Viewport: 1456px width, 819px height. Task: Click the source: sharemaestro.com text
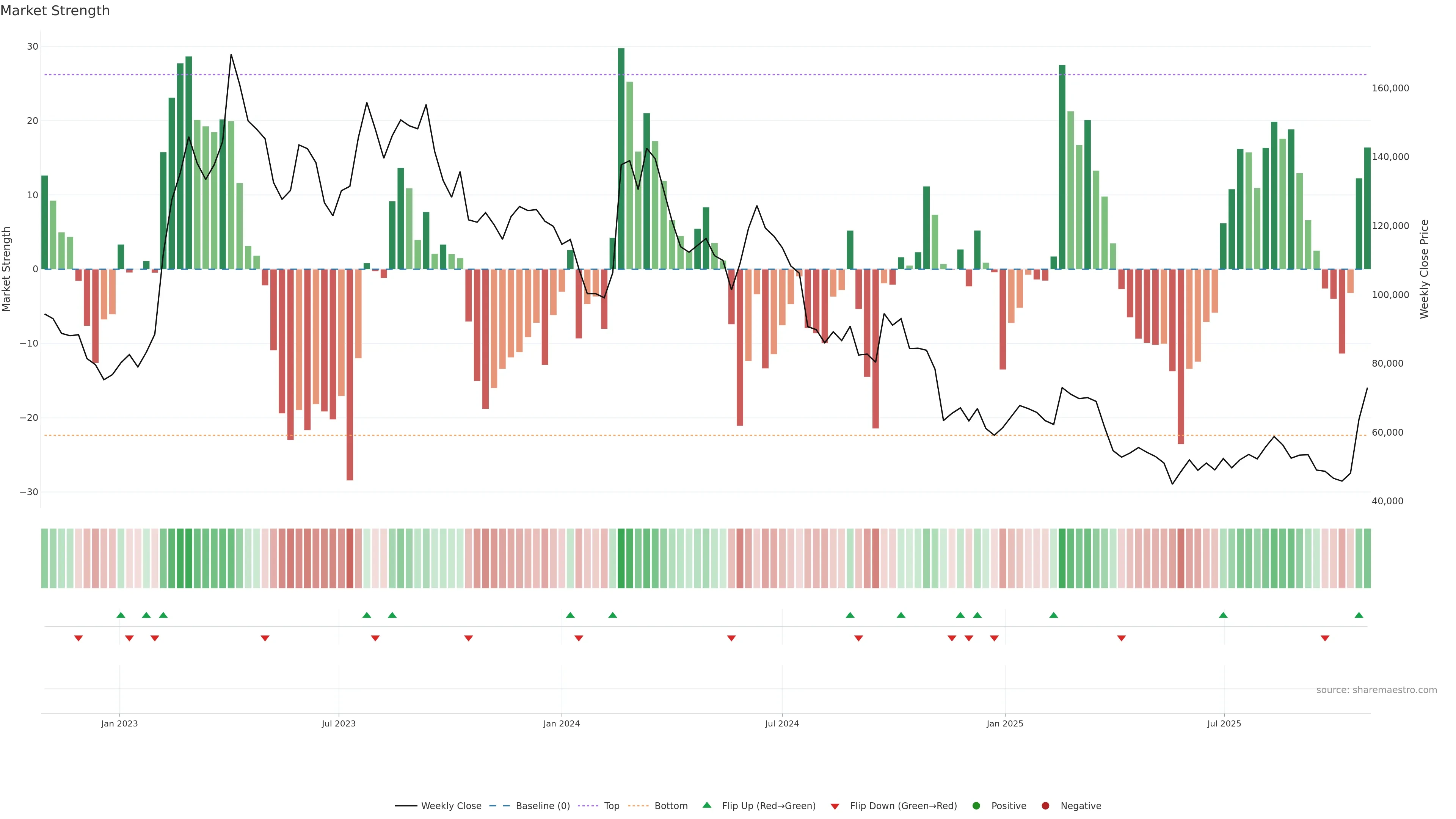point(1376,690)
